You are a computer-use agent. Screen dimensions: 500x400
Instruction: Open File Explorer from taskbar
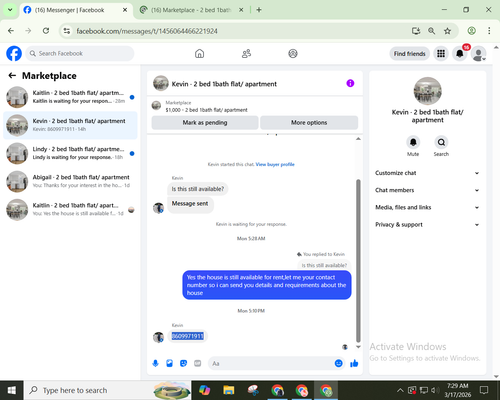[x=229, y=390]
